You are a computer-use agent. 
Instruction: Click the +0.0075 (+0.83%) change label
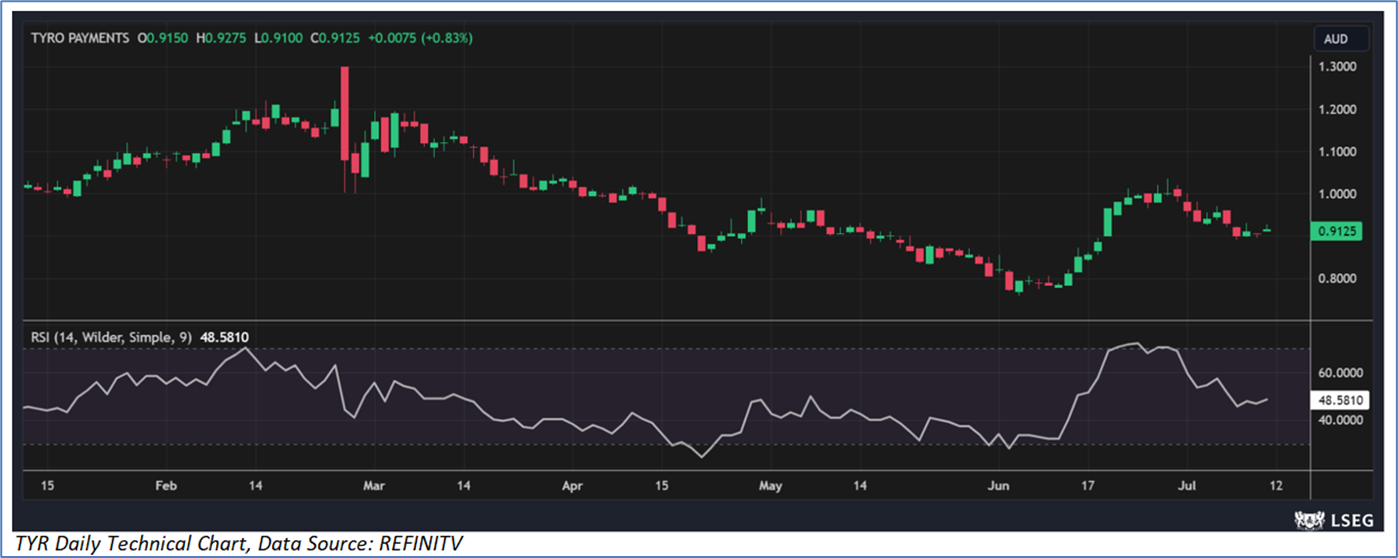(420, 37)
